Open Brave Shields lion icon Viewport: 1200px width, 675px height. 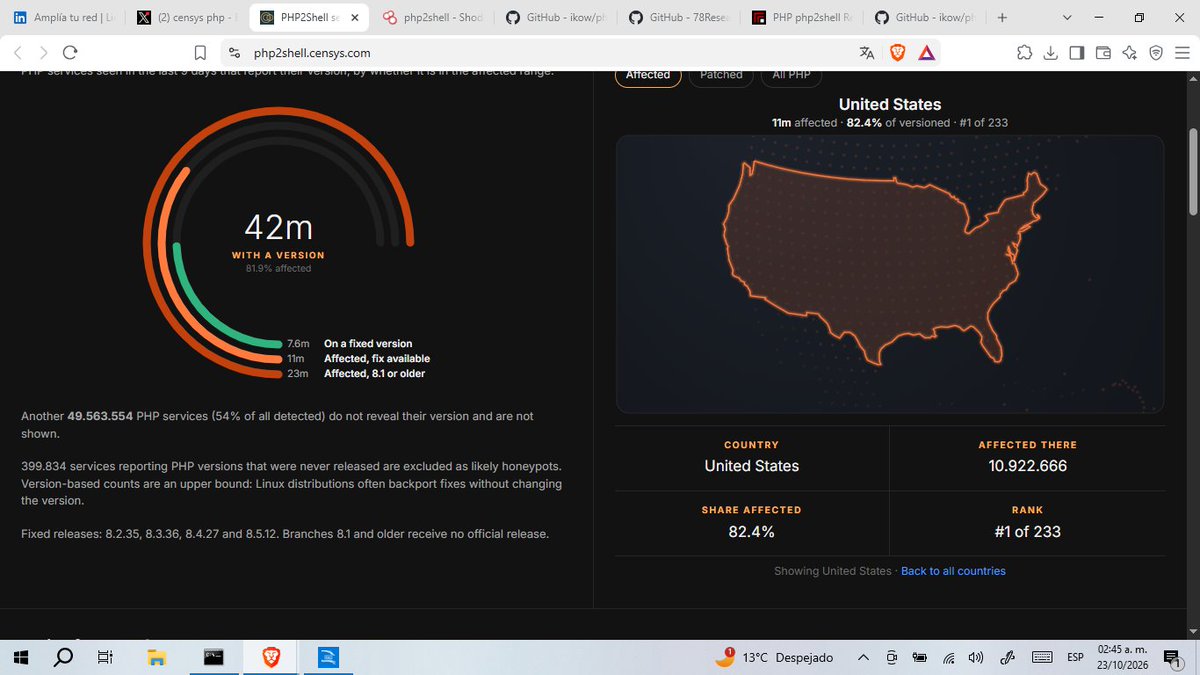tap(897, 53)
